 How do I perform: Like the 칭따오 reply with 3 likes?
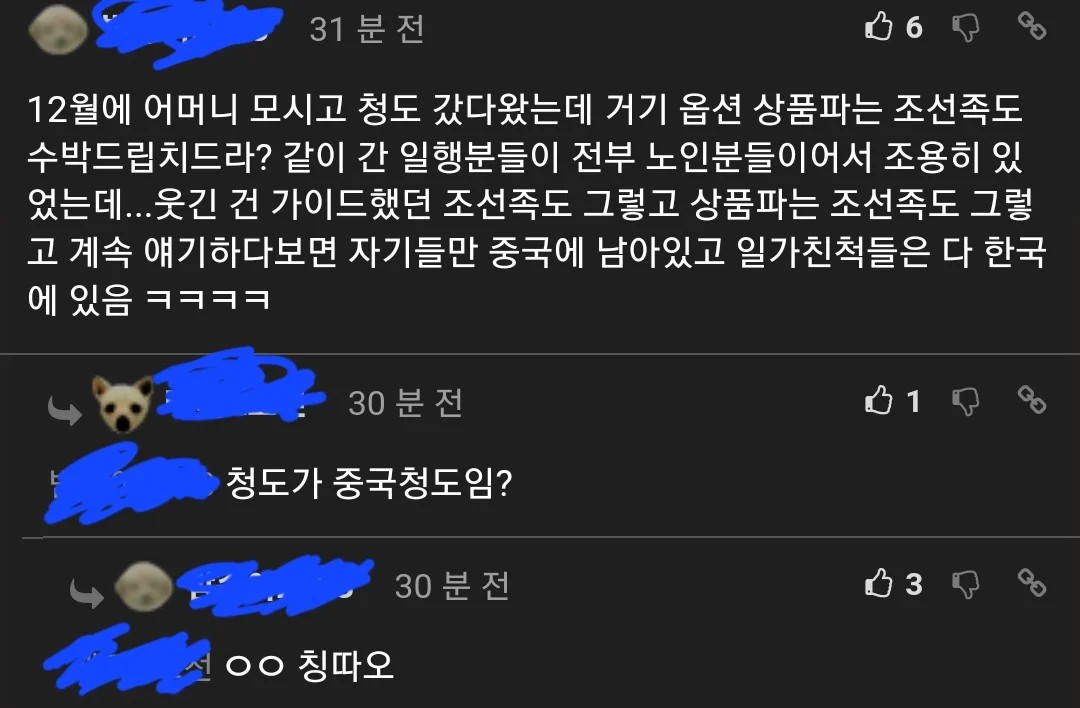878,583
